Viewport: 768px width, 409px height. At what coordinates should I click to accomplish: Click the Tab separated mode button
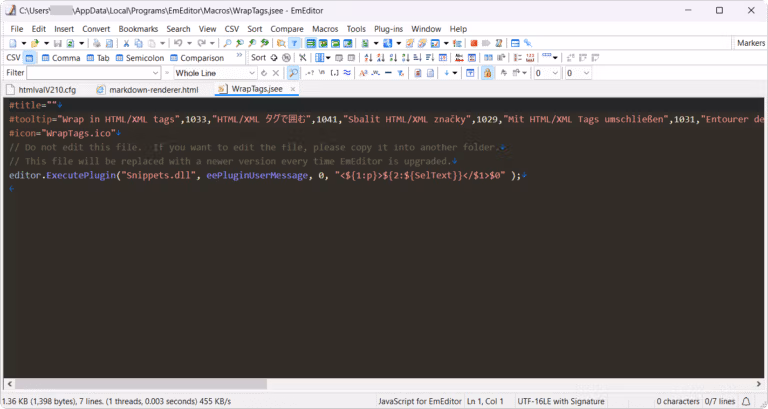click(x=98, y=58)
